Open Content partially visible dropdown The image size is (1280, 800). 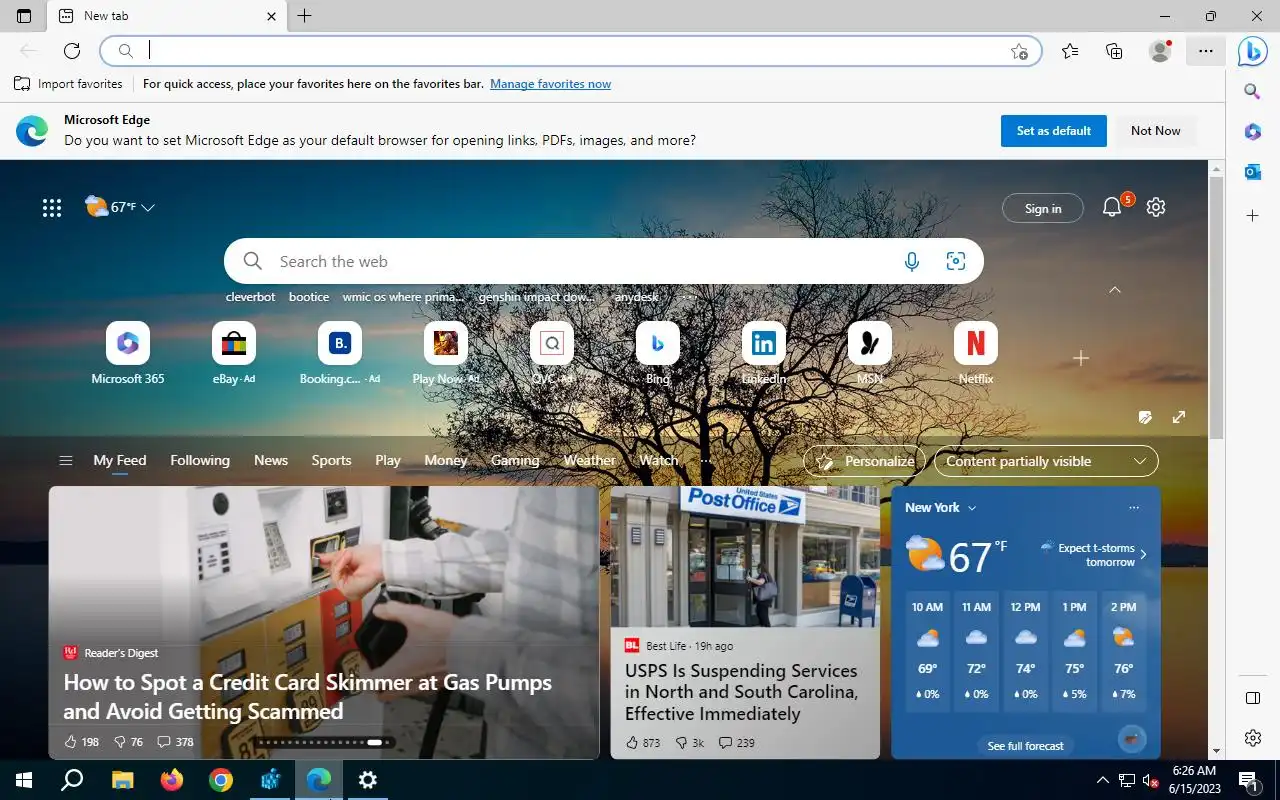1046,461
